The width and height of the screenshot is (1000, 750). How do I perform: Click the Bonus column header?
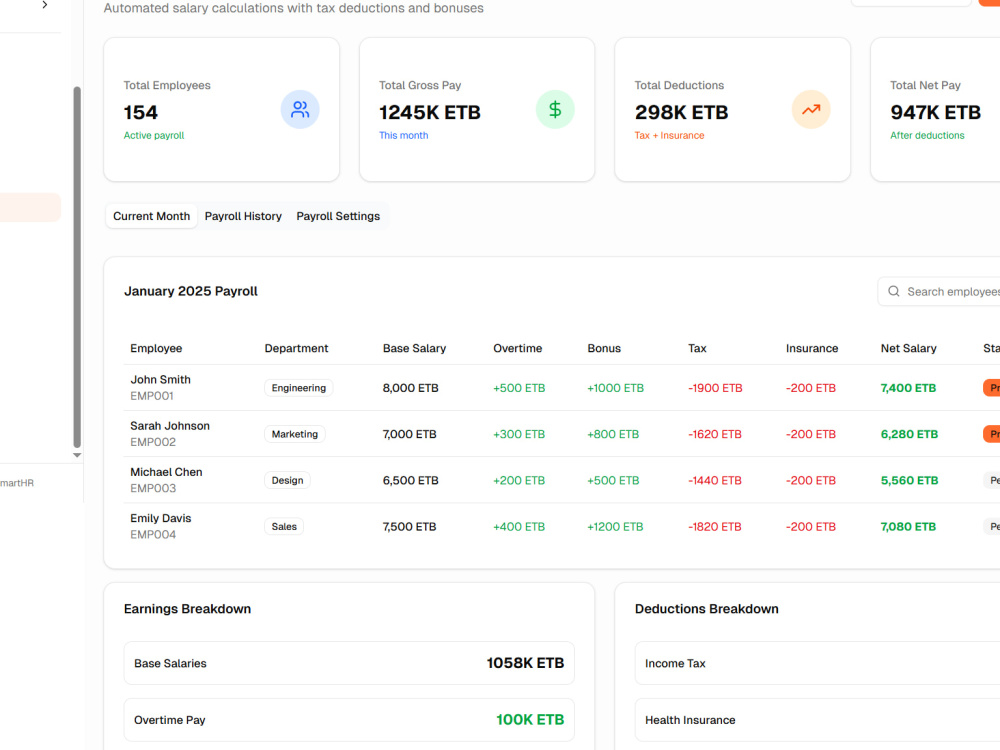(604, 348)
